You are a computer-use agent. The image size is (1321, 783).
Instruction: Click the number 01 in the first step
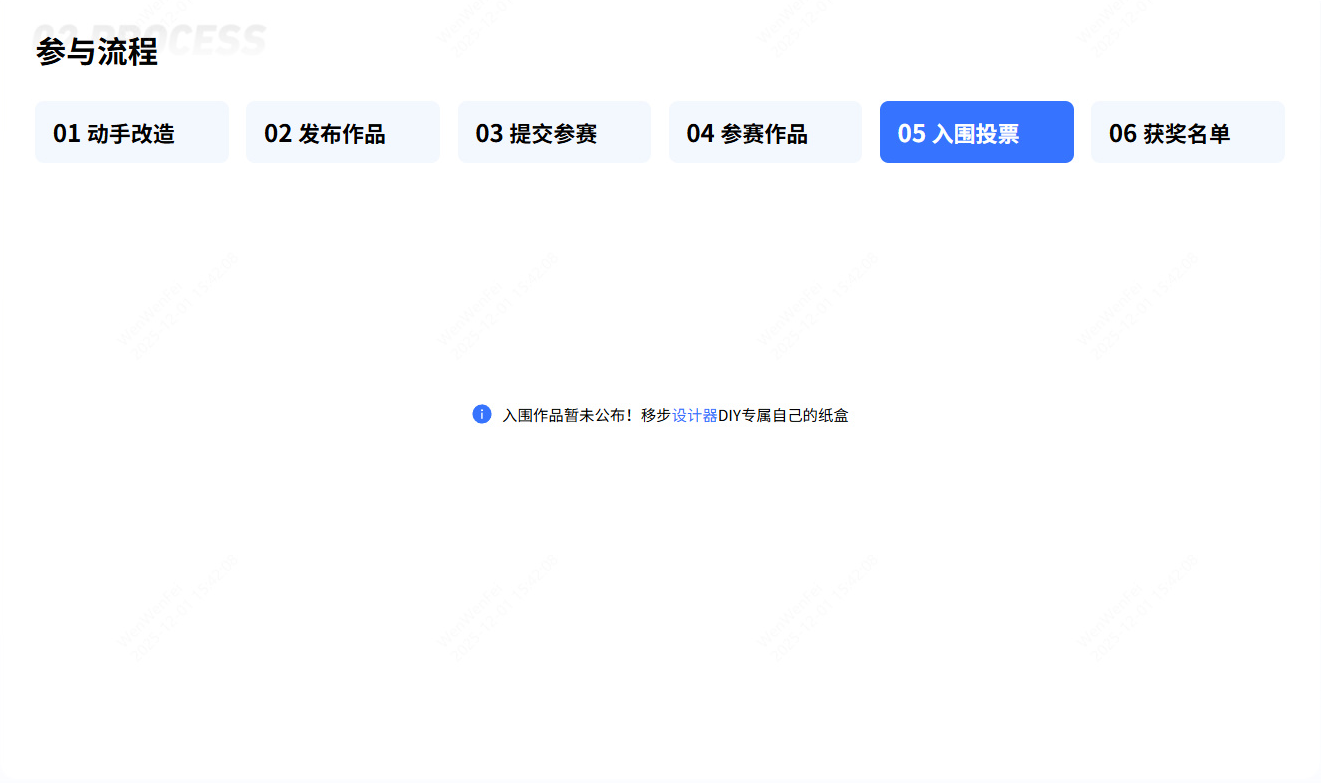pos(66,133)
